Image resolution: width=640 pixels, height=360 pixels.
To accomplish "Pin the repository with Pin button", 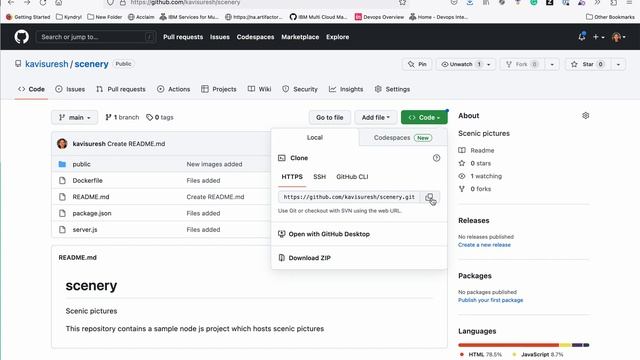I will coord(417,64).
